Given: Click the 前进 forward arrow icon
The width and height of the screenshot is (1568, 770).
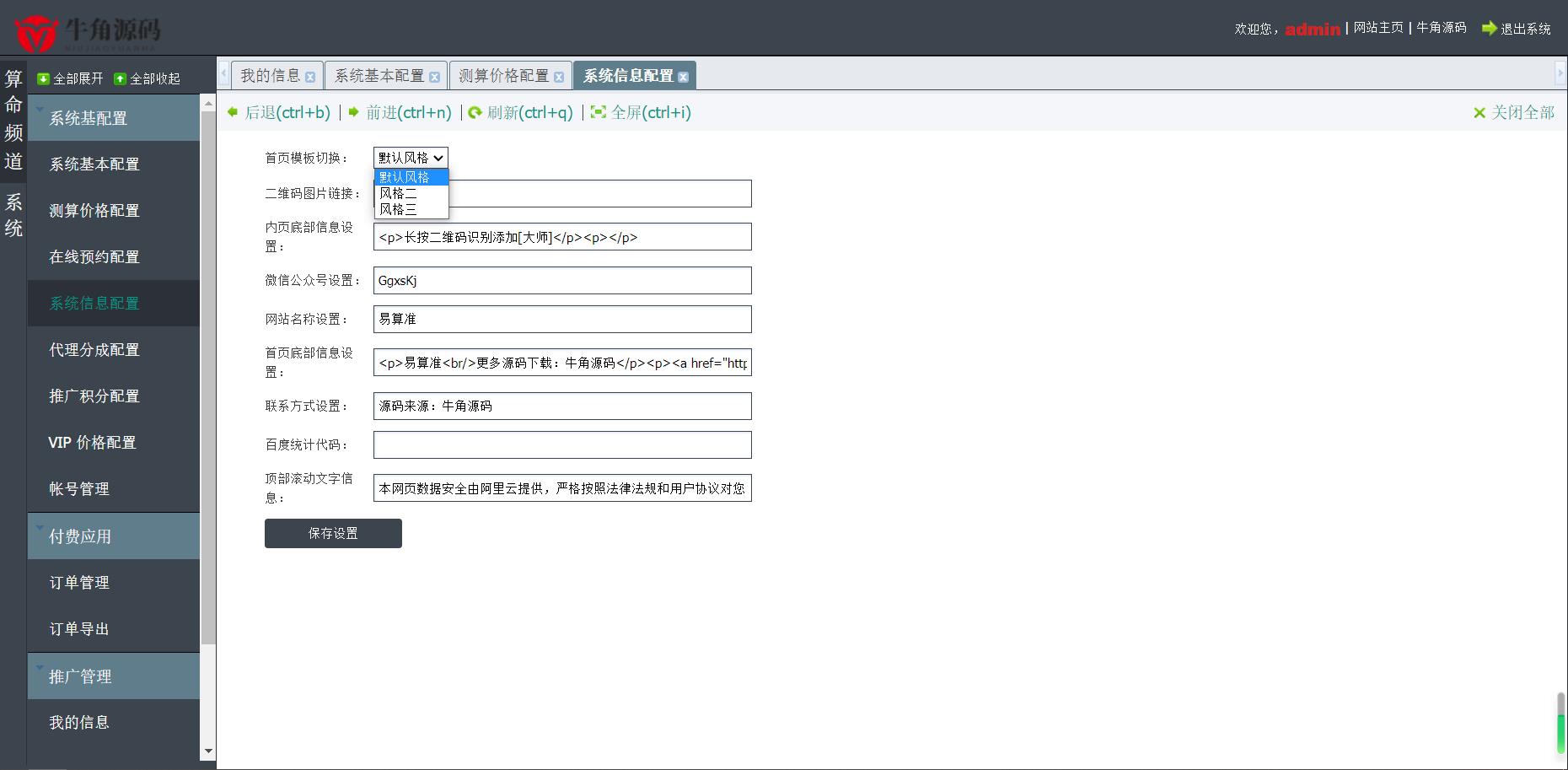Looking at the screenshot, I should [x=354, y=111].
